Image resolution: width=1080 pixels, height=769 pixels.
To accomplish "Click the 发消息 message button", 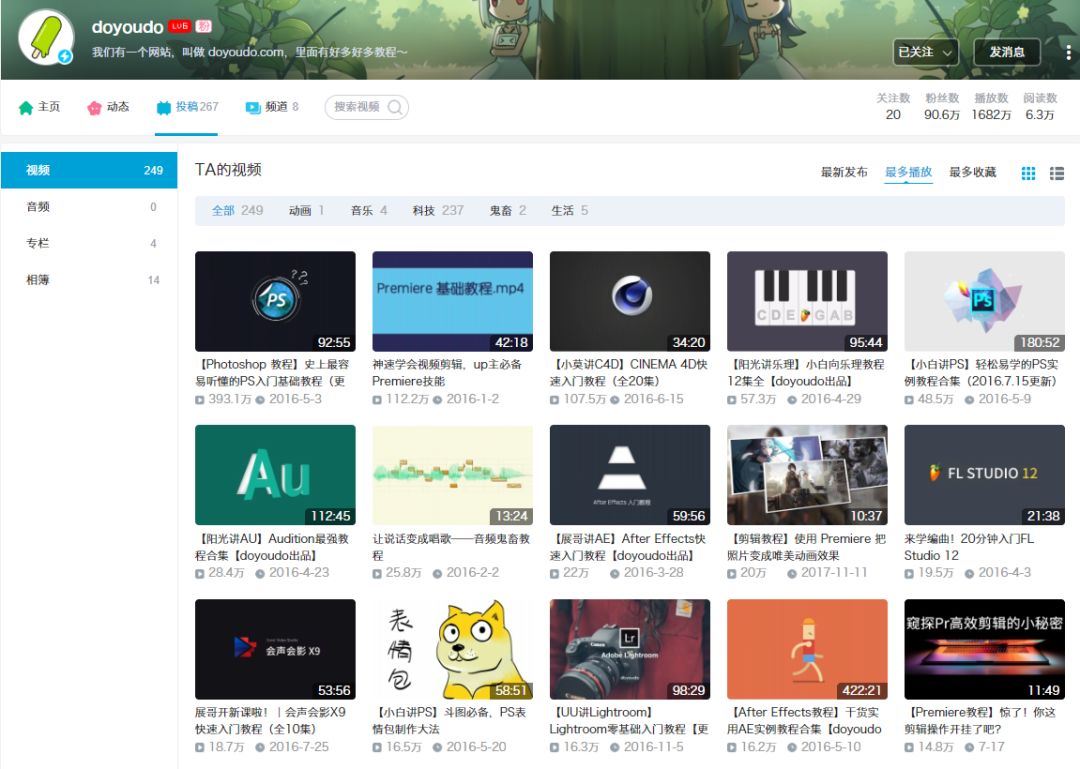I will (1006, 52).
